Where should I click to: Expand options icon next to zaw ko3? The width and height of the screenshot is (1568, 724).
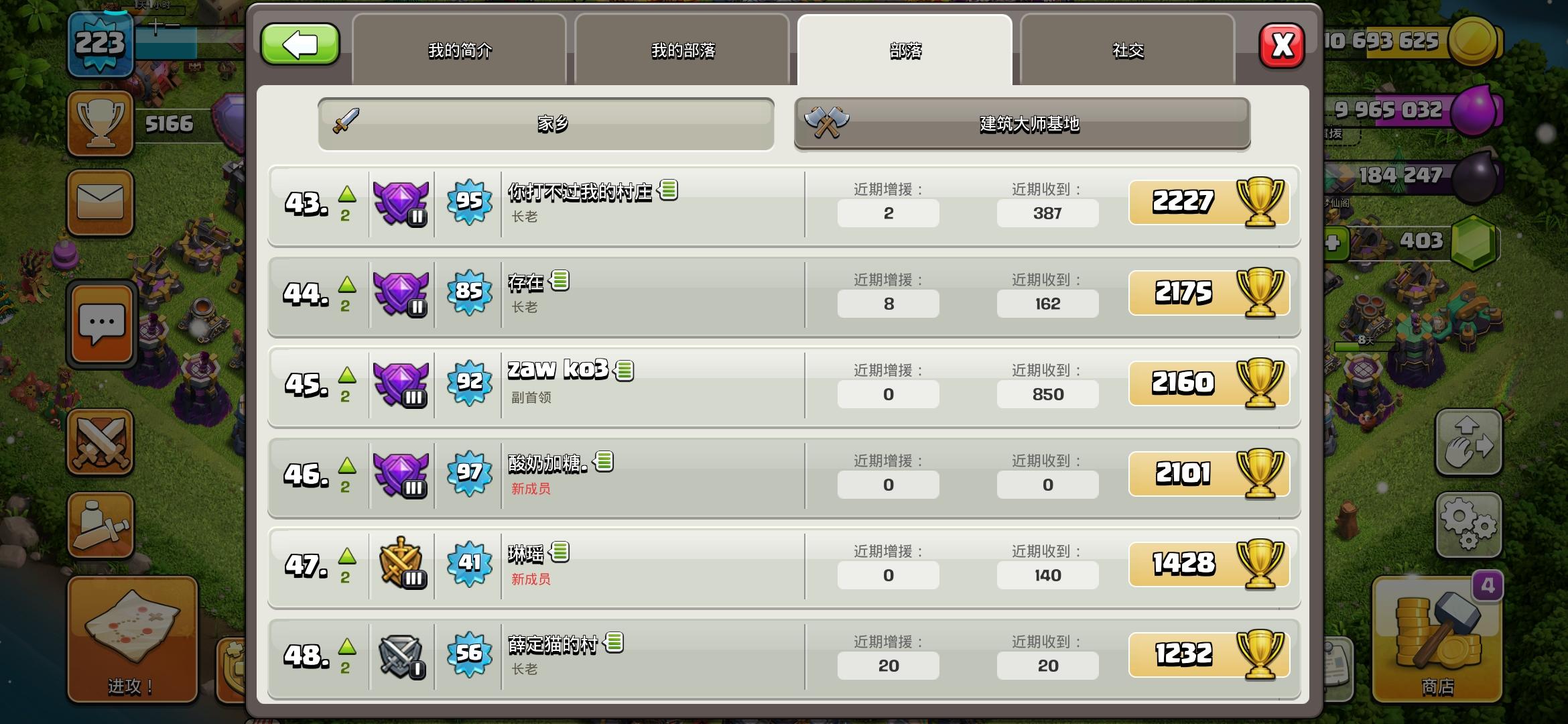coord(624,370)
